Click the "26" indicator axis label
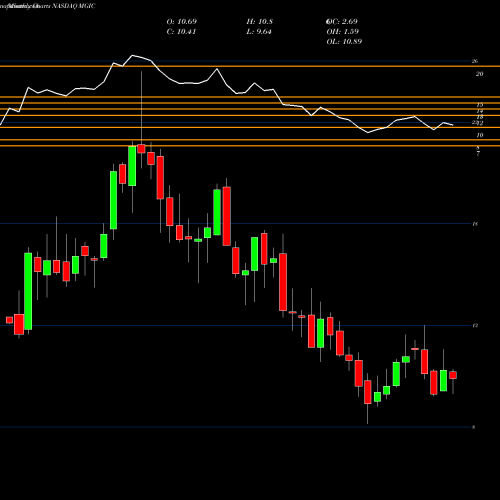Screen dimensions: 500x500 [x=475, y=61]
